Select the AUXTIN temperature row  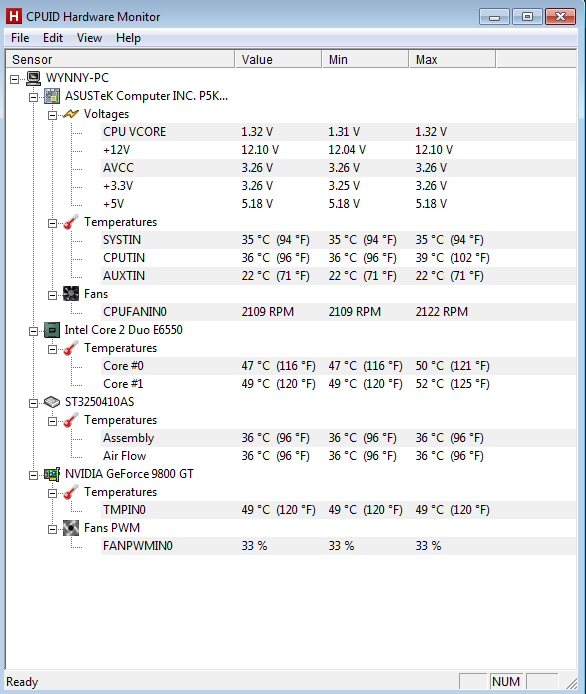click(339, 276)
